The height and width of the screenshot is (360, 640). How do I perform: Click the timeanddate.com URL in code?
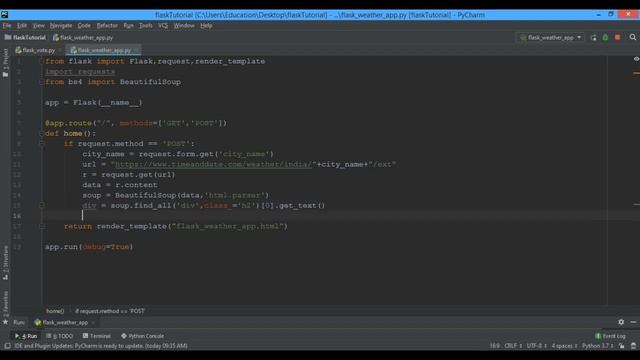[x=213, y=164]
